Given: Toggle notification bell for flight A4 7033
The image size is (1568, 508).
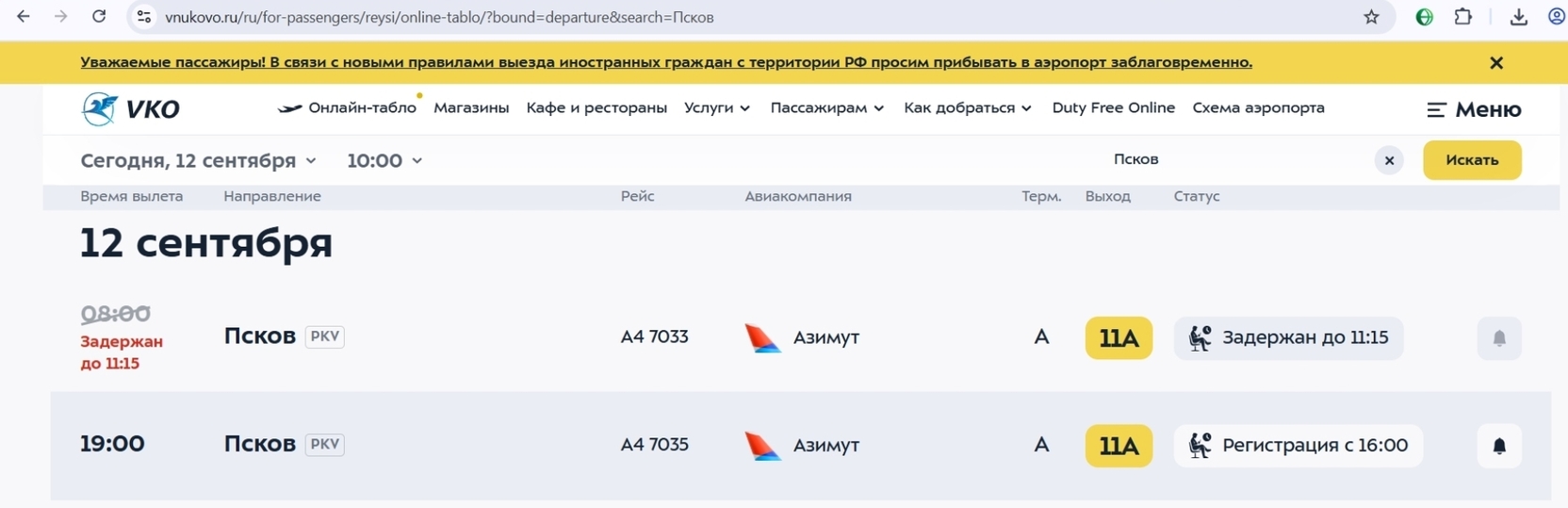Looking at the screenshot, I should point(1498,338).
